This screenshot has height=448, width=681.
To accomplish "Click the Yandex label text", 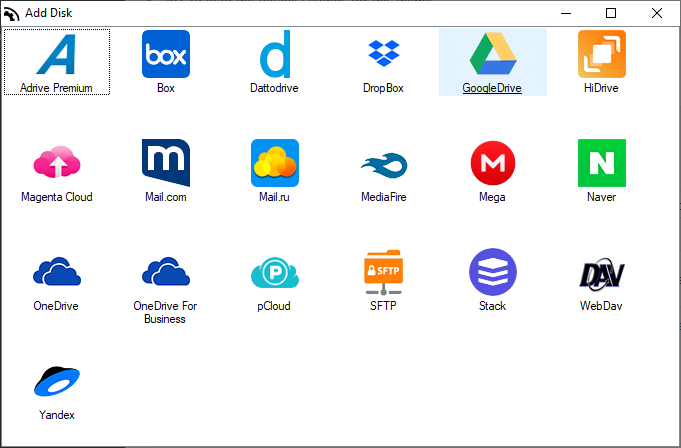I will [57, 415].
